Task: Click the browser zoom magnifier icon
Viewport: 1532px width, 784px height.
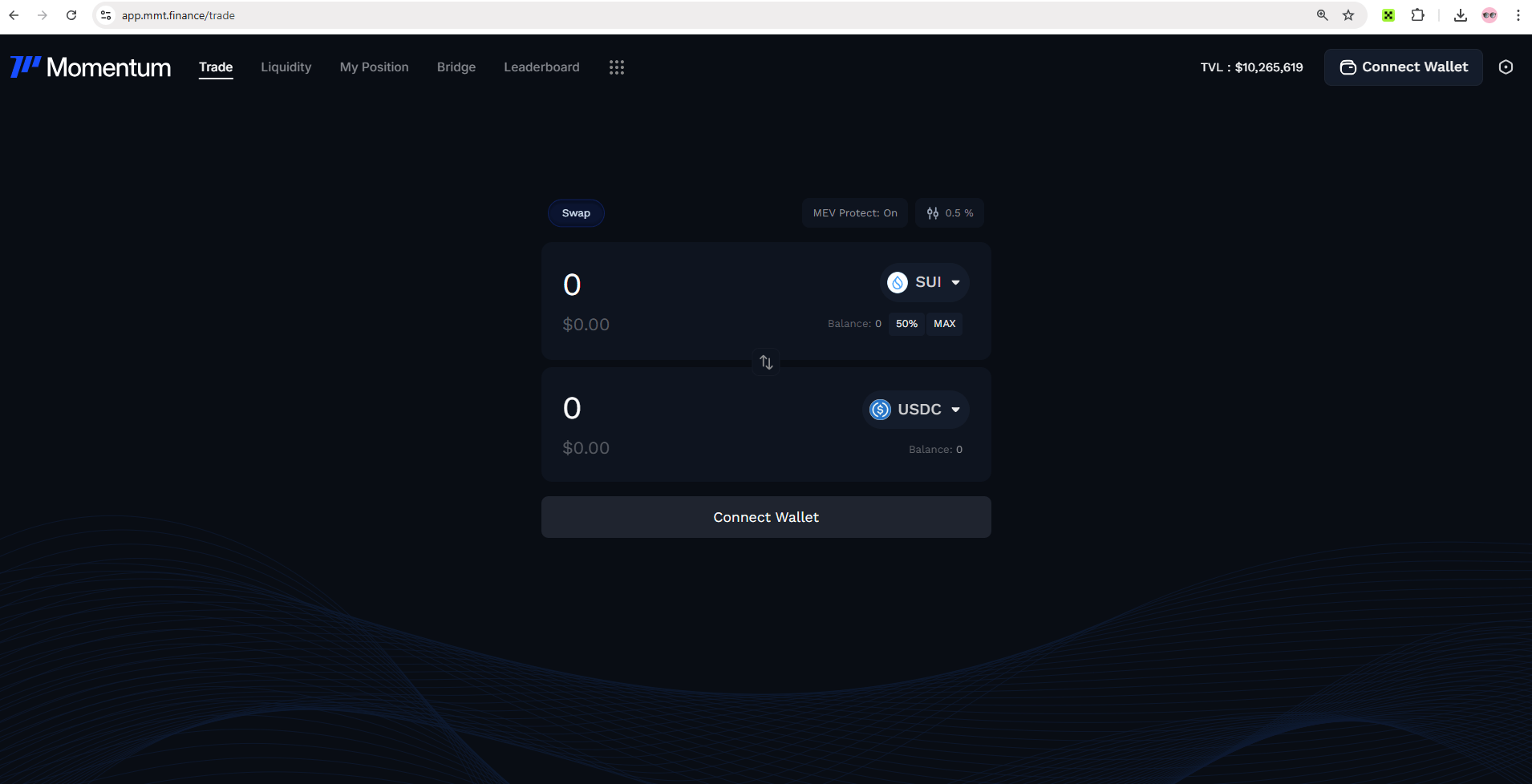Action: (1322, 15)
